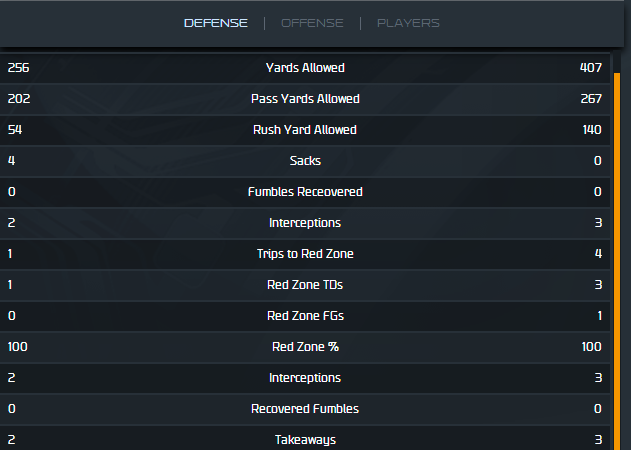Click Interceptions label below Fumbles Receovered
Viewport: 631px width, 450px height.
(305, 223)
